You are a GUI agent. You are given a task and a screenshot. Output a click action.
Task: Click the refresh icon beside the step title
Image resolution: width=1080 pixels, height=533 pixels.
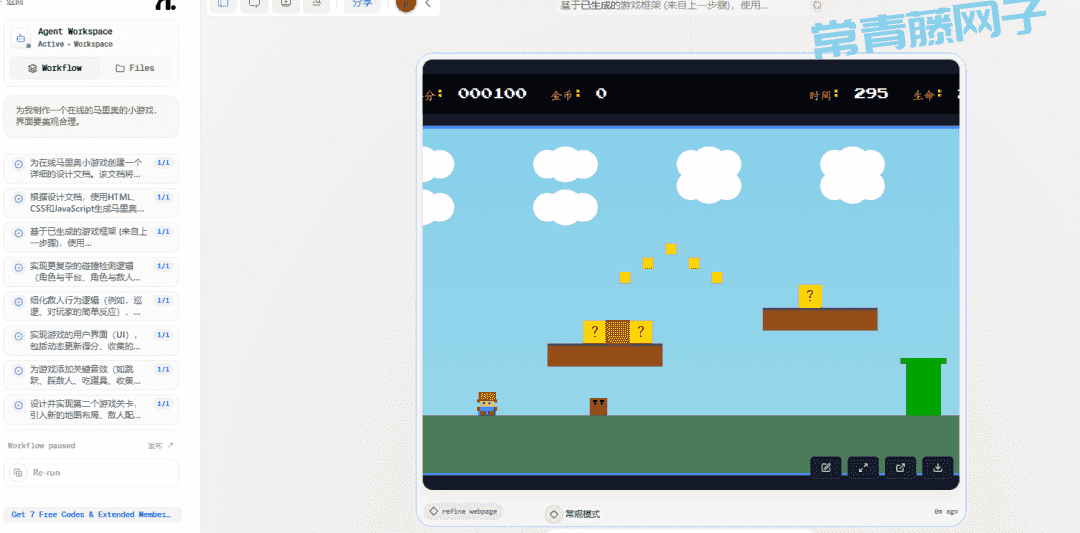(817, 5)
